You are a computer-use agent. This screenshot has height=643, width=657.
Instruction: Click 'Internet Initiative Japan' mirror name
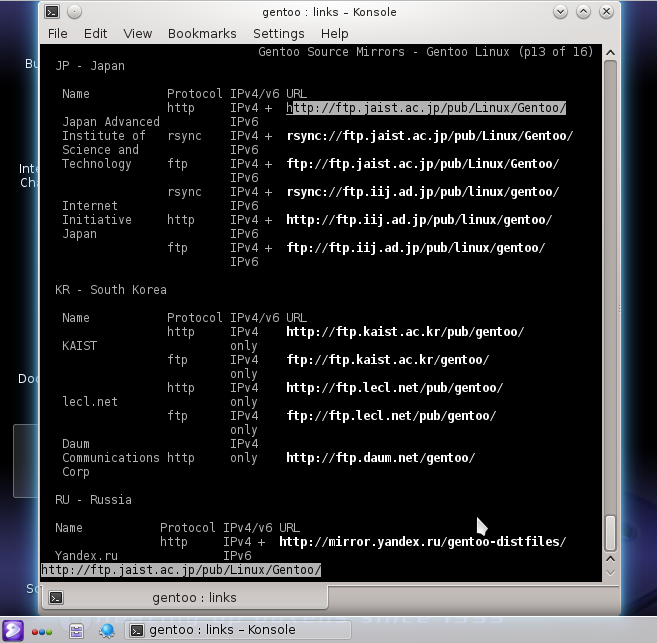[97, 219]
